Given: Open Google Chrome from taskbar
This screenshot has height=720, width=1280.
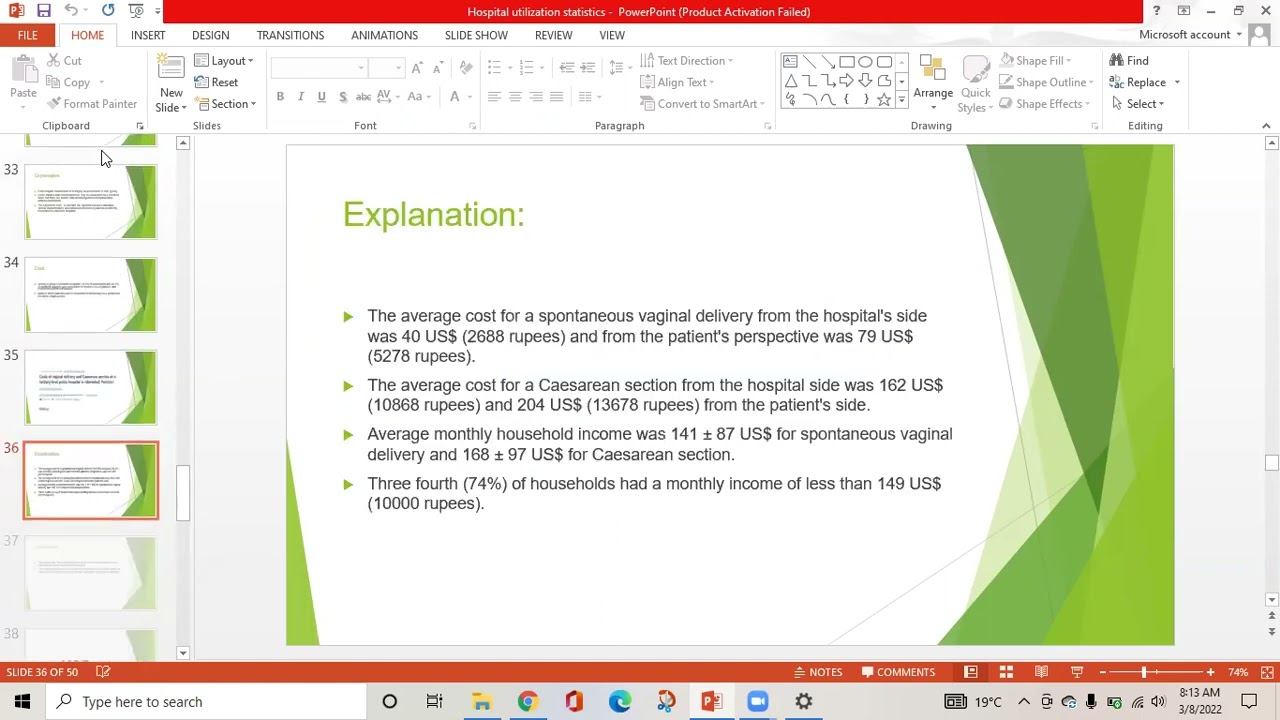Looking at the screenshot, I should (527, 701).
